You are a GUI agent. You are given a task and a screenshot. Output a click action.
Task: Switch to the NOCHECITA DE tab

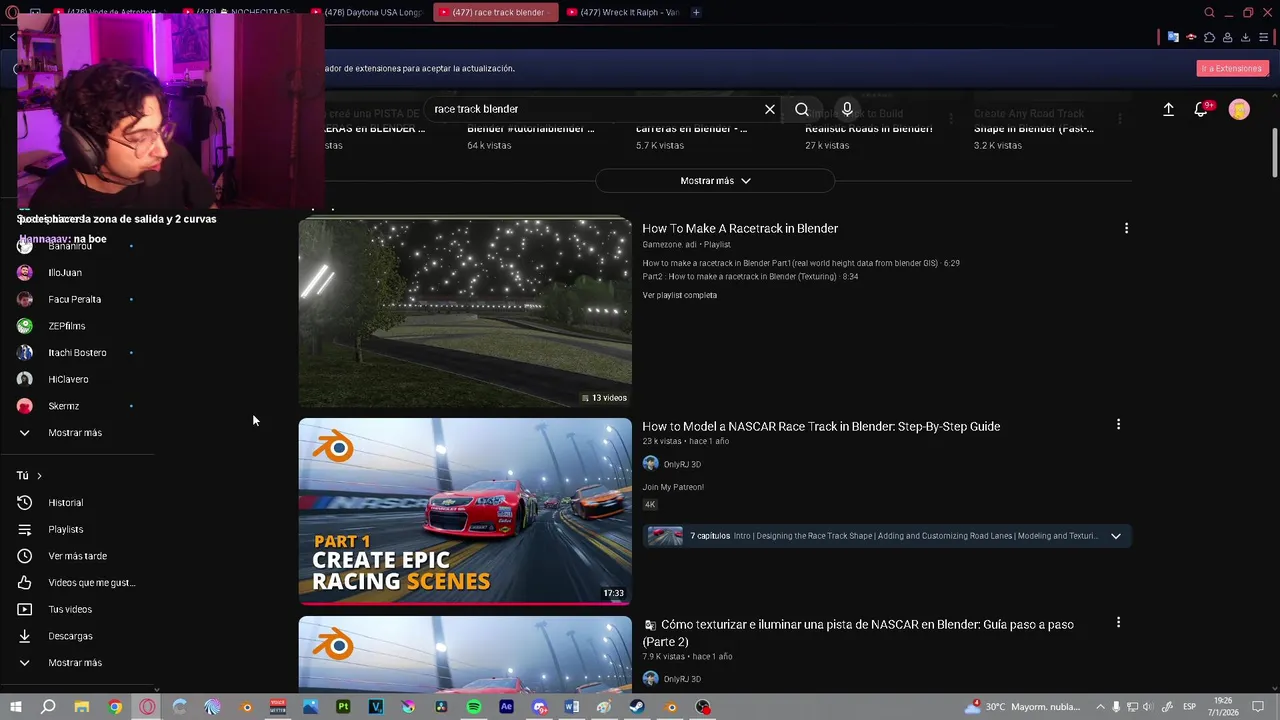click(239, 12)
